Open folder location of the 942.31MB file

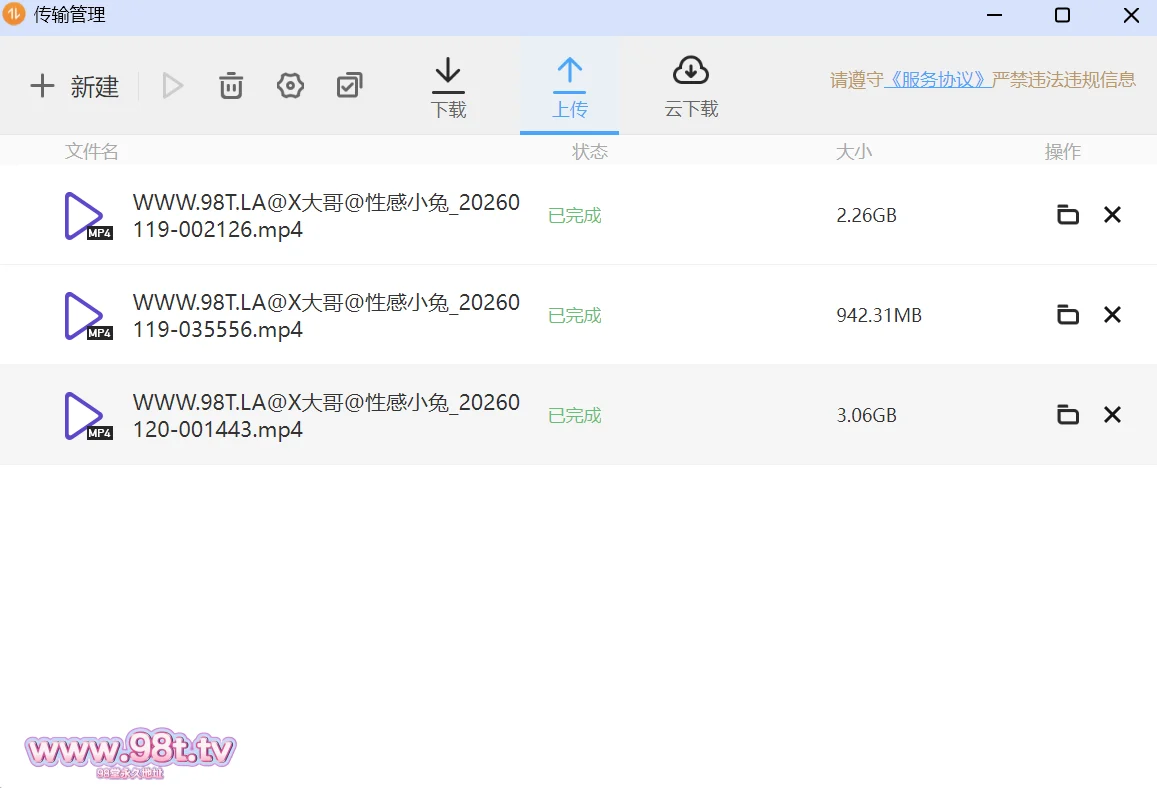1068,315
